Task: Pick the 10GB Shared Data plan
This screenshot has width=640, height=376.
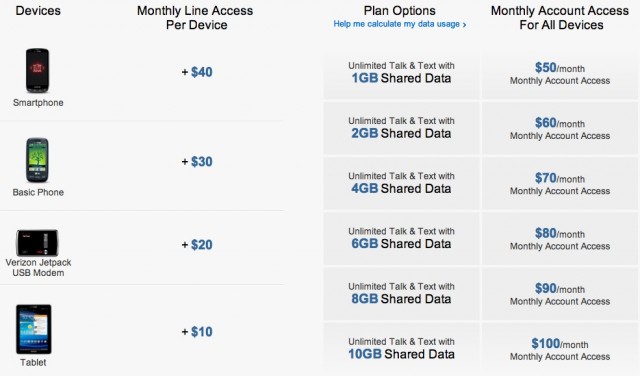Action: (x=401, y=348)
